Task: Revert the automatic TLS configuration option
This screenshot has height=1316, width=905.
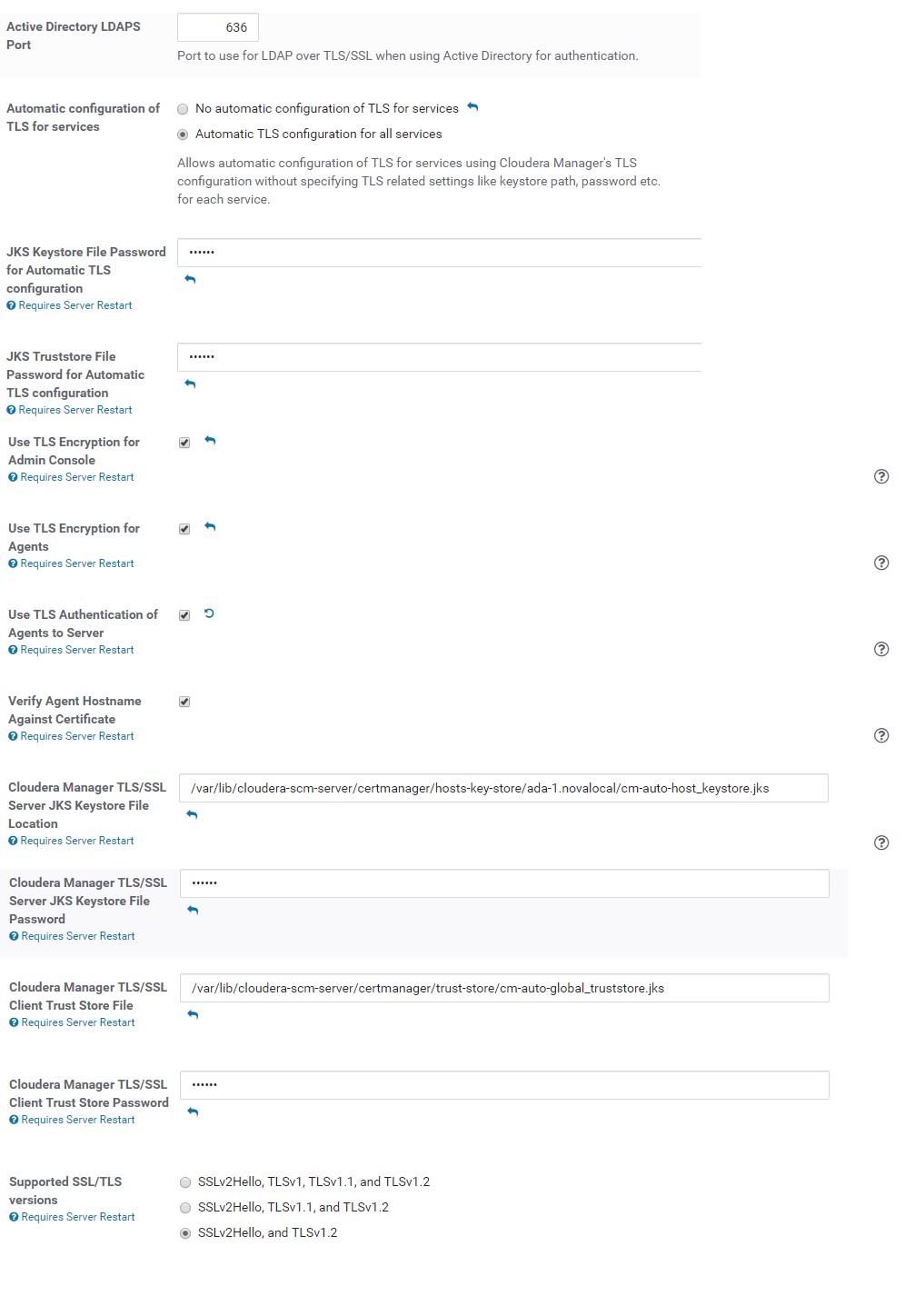Action: [x=472, y=107]
